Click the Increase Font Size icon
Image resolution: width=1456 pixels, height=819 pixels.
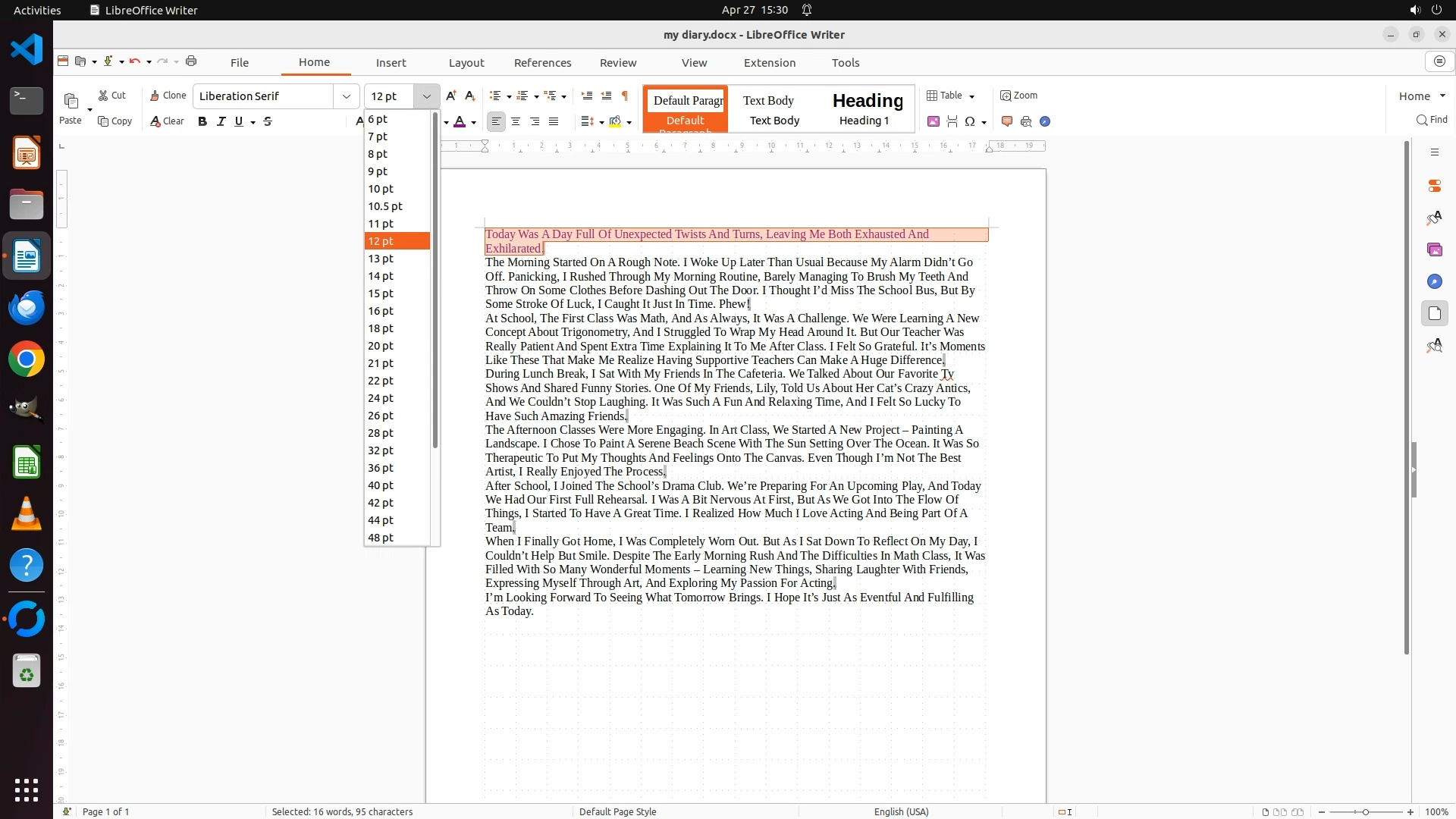coord(451,96)
